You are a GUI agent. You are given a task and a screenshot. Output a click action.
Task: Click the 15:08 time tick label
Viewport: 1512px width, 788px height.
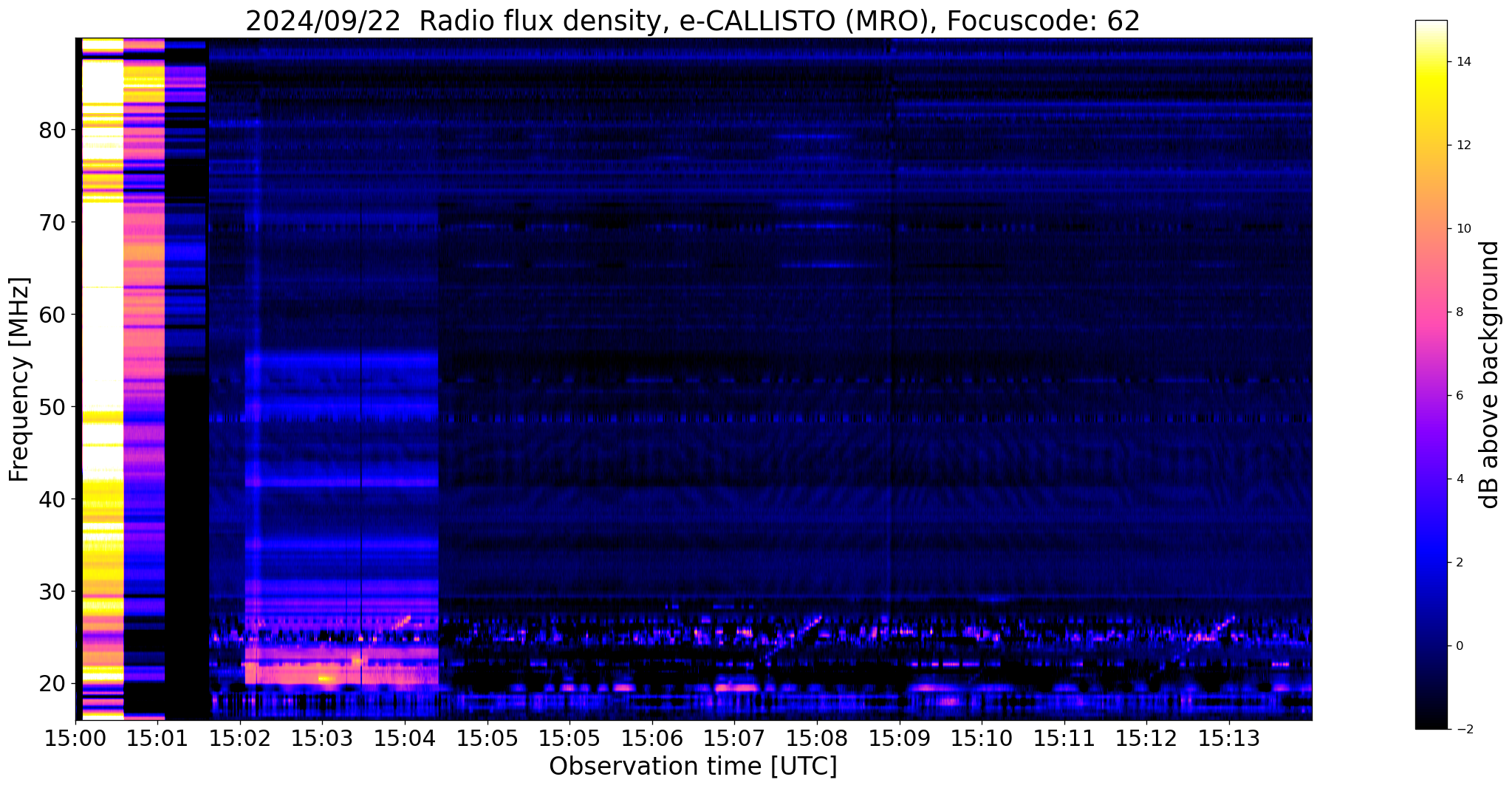tap(817, 738)
